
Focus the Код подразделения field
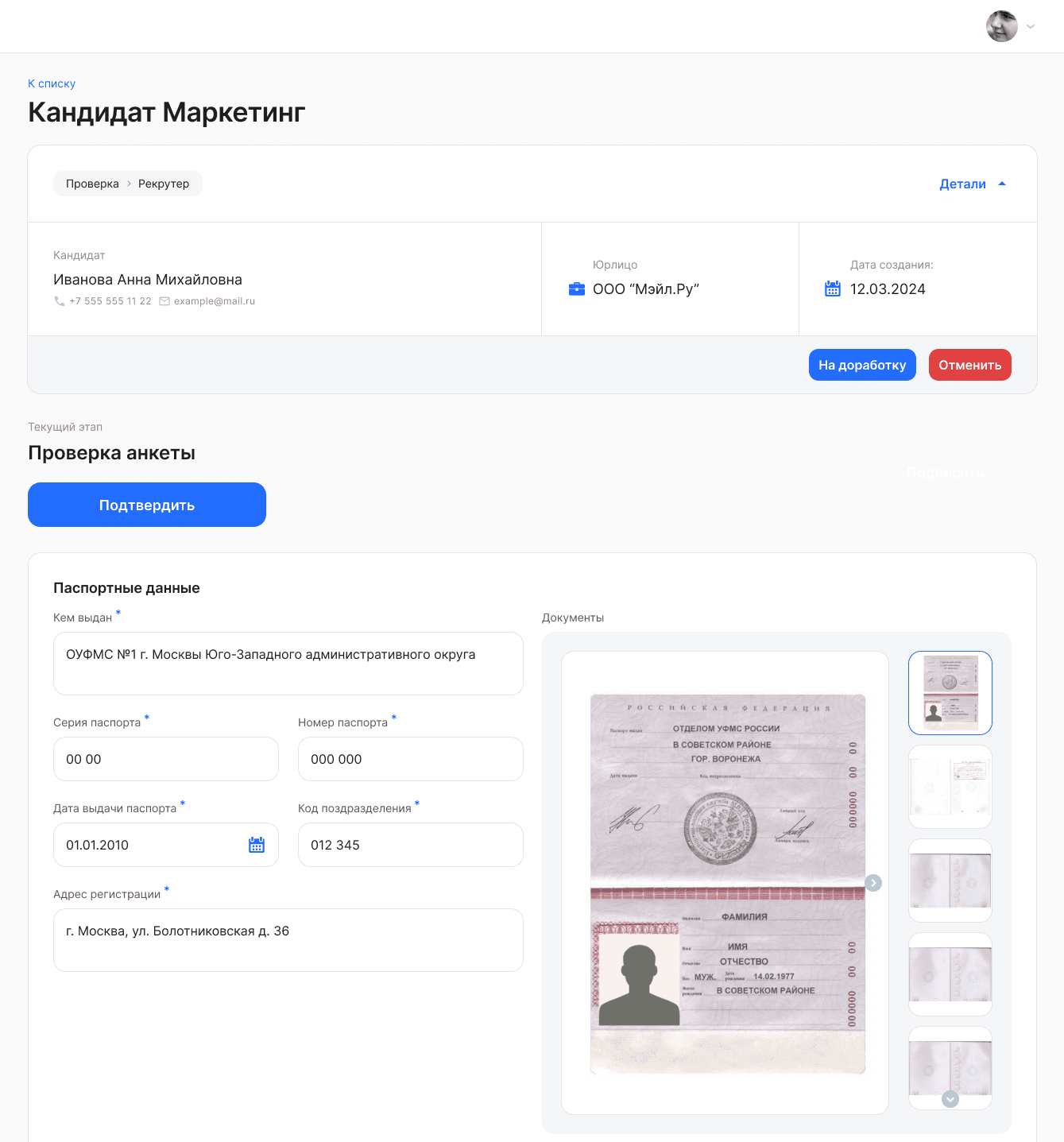tap(411, 845)
